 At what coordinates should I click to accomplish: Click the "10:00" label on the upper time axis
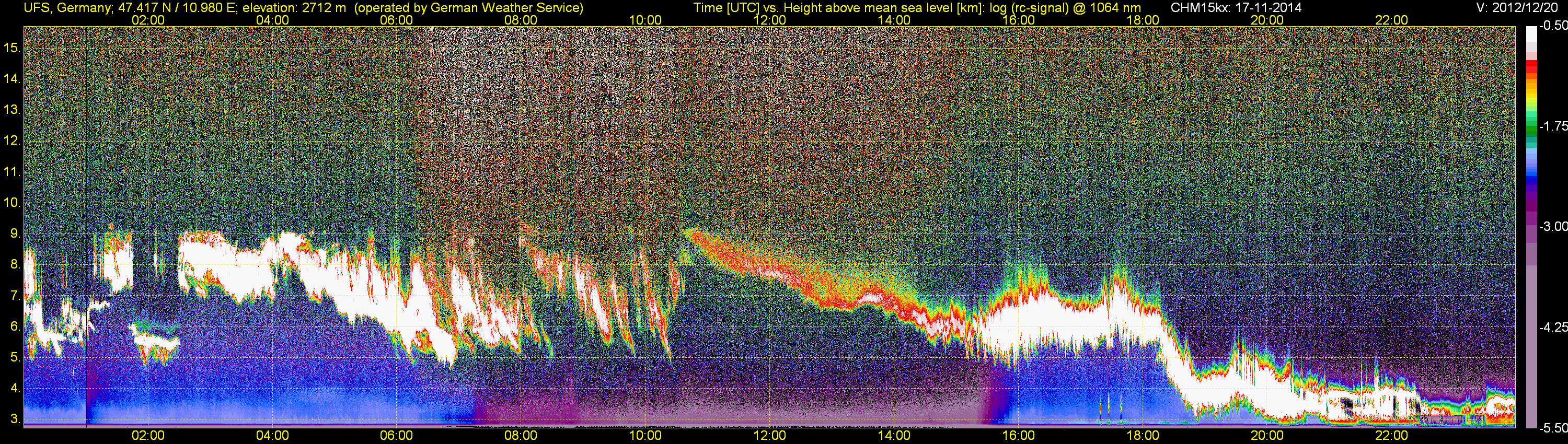pos(645,20)
